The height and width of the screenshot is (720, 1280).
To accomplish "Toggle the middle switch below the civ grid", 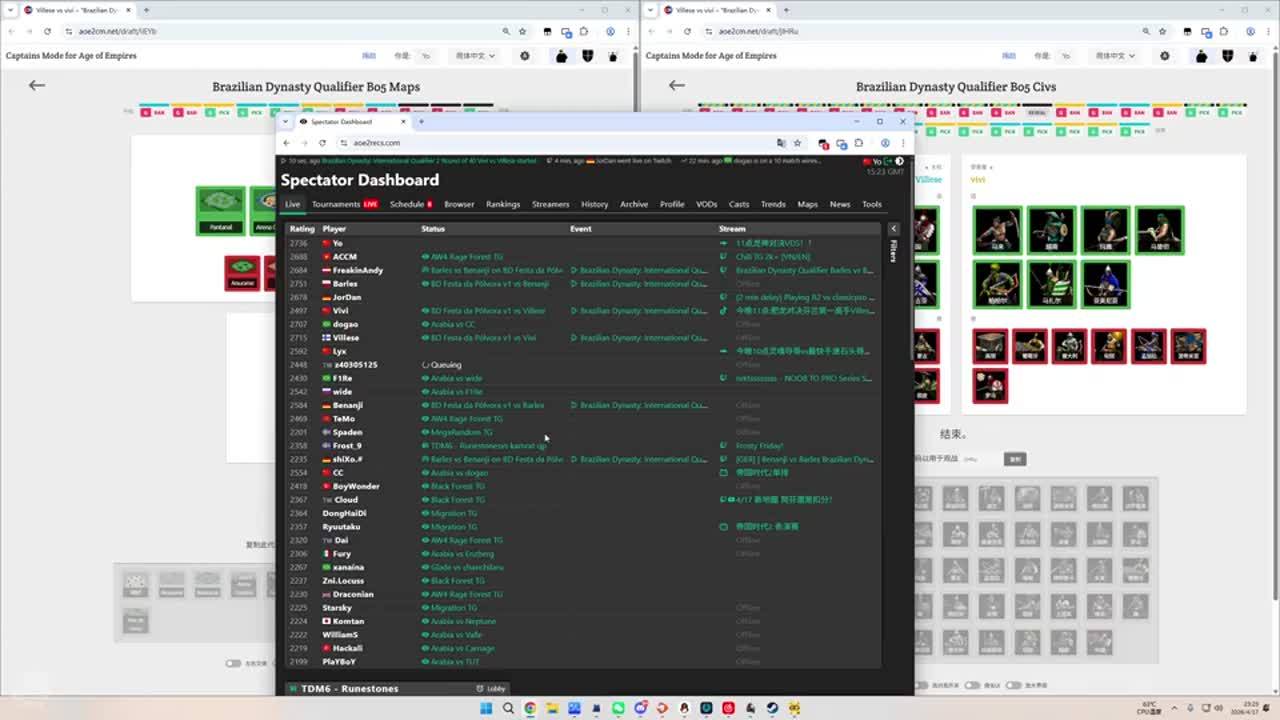I will (x=971, y=686).
